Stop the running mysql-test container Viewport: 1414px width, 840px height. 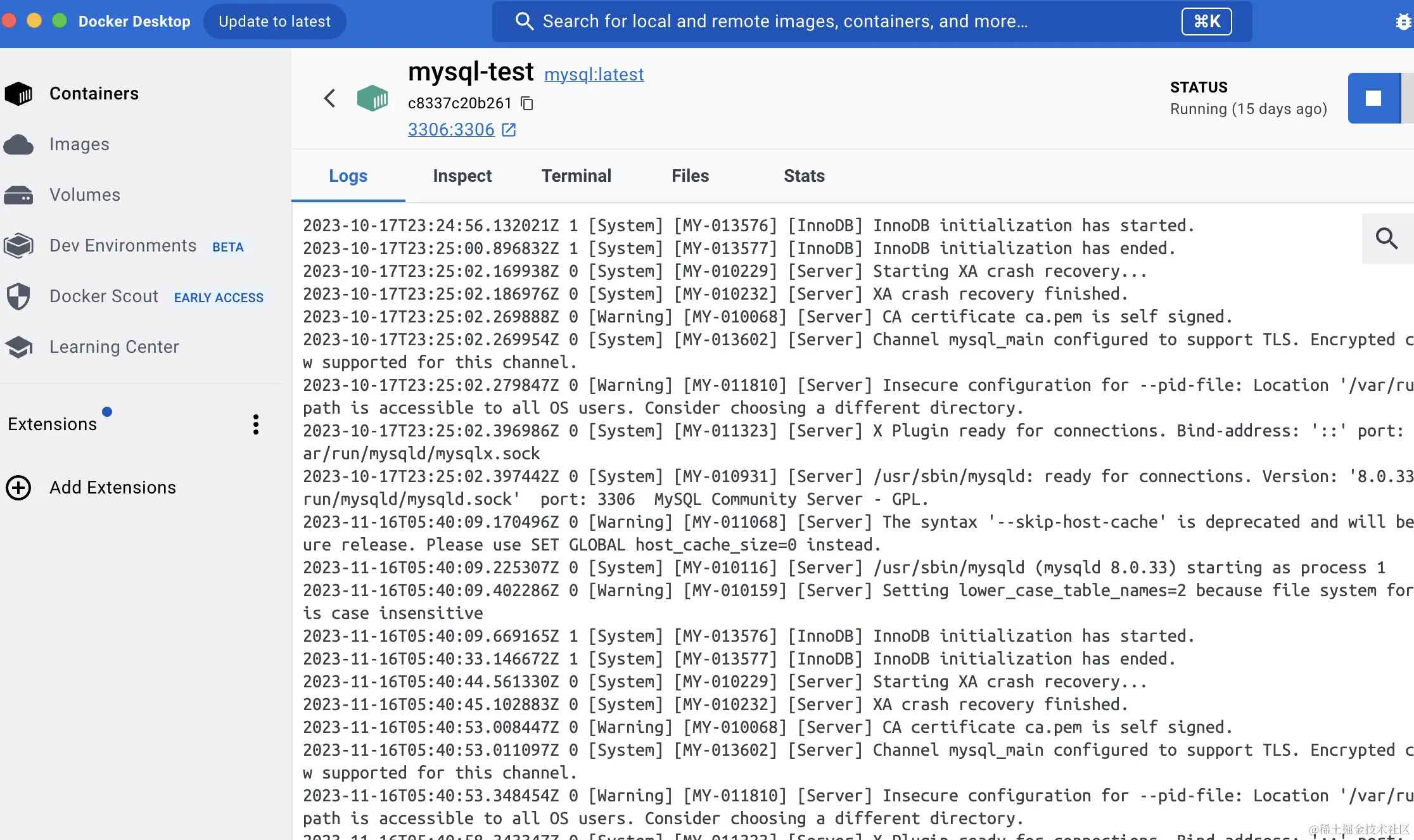(x=1373, y=98)
